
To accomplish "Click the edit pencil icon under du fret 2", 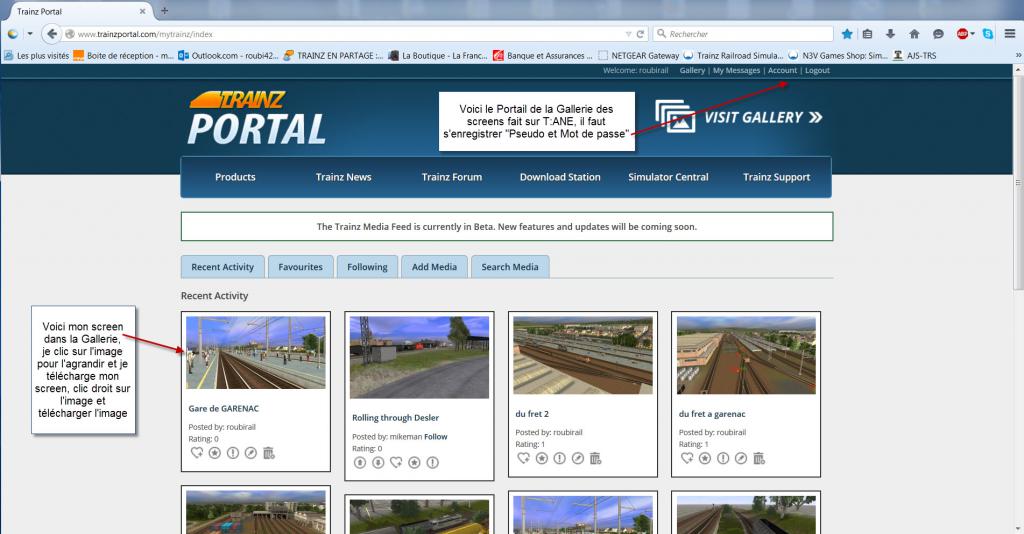I will [577, 458].
